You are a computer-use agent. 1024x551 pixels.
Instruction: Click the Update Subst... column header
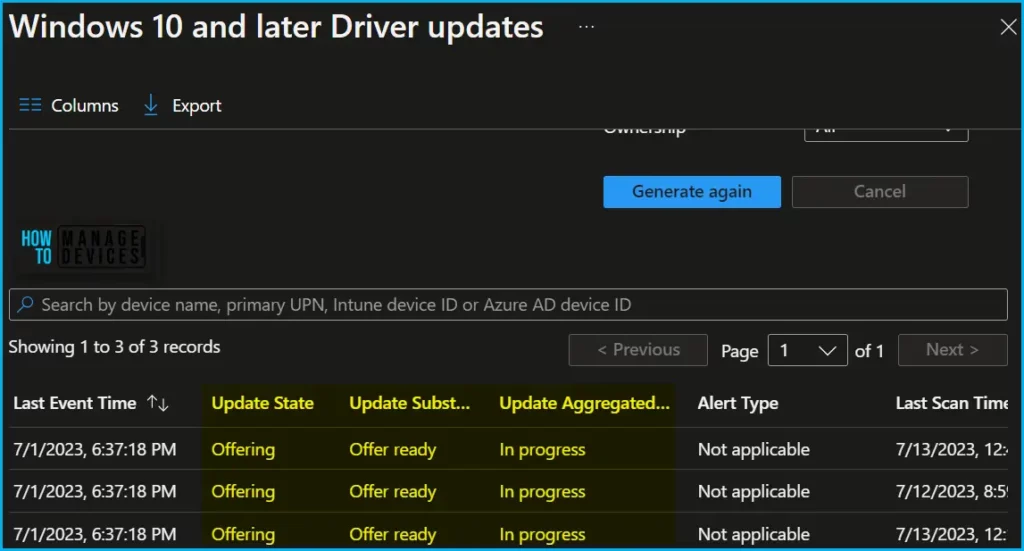(x=409, y=403)
